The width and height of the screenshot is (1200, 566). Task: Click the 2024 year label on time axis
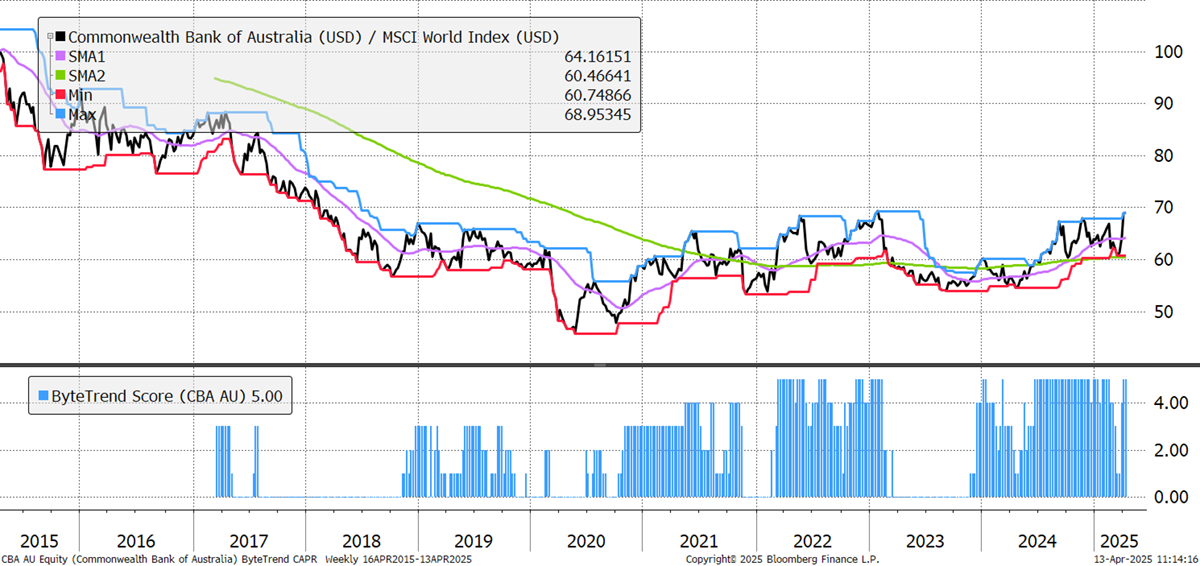click(x=1037, y=541)
